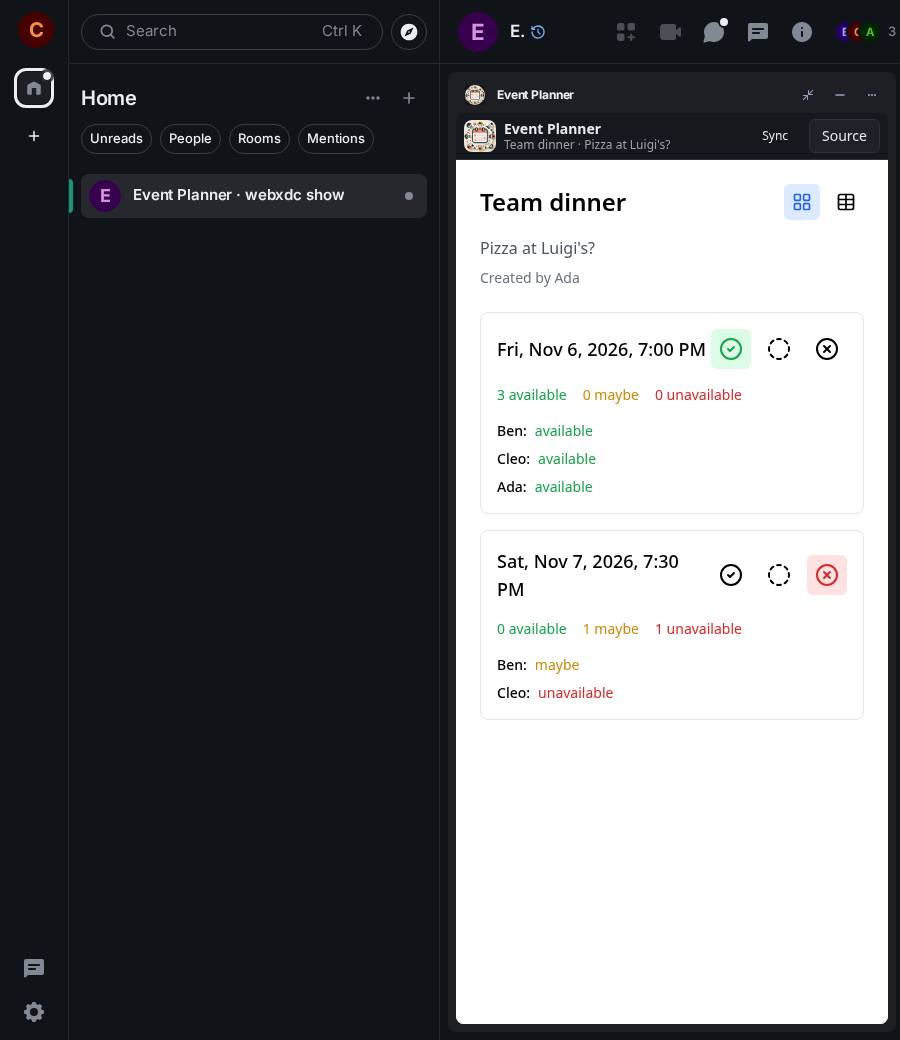900x1040 pixels.
Task: Click the Sync button
Action: 775,136
